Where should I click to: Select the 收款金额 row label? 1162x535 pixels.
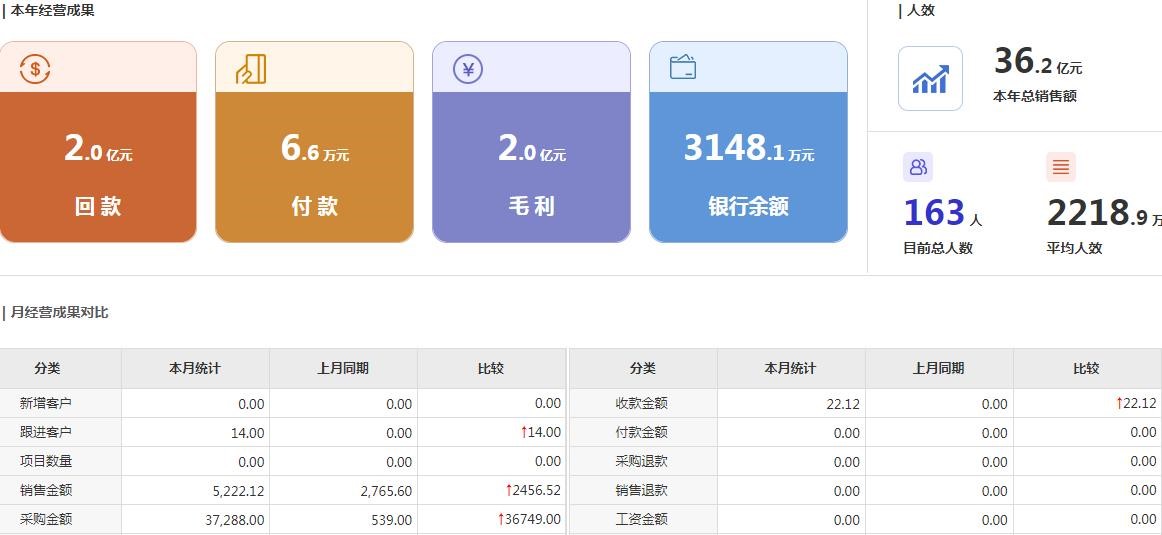642,403
